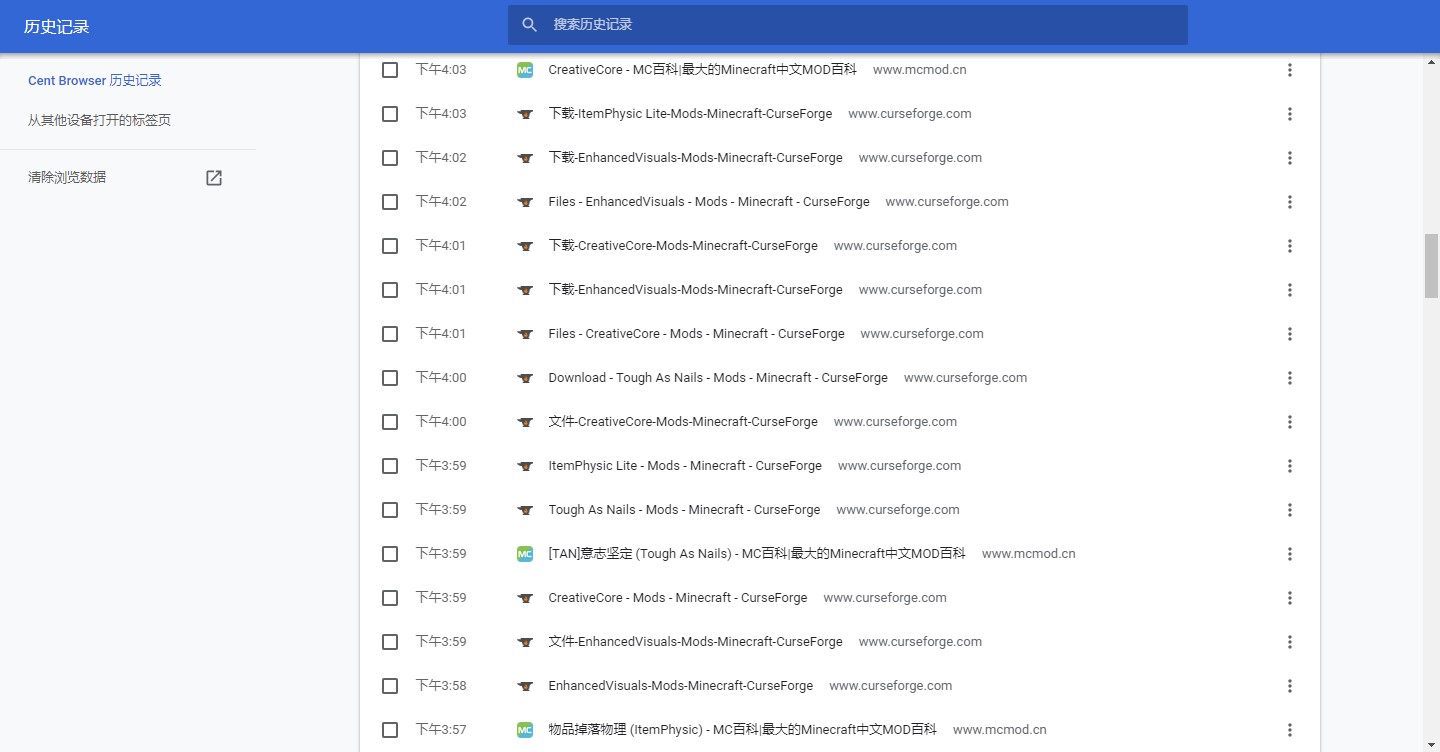Open the [TAN]意志坚定 (Tough As Nails) link

click(757, 554)
